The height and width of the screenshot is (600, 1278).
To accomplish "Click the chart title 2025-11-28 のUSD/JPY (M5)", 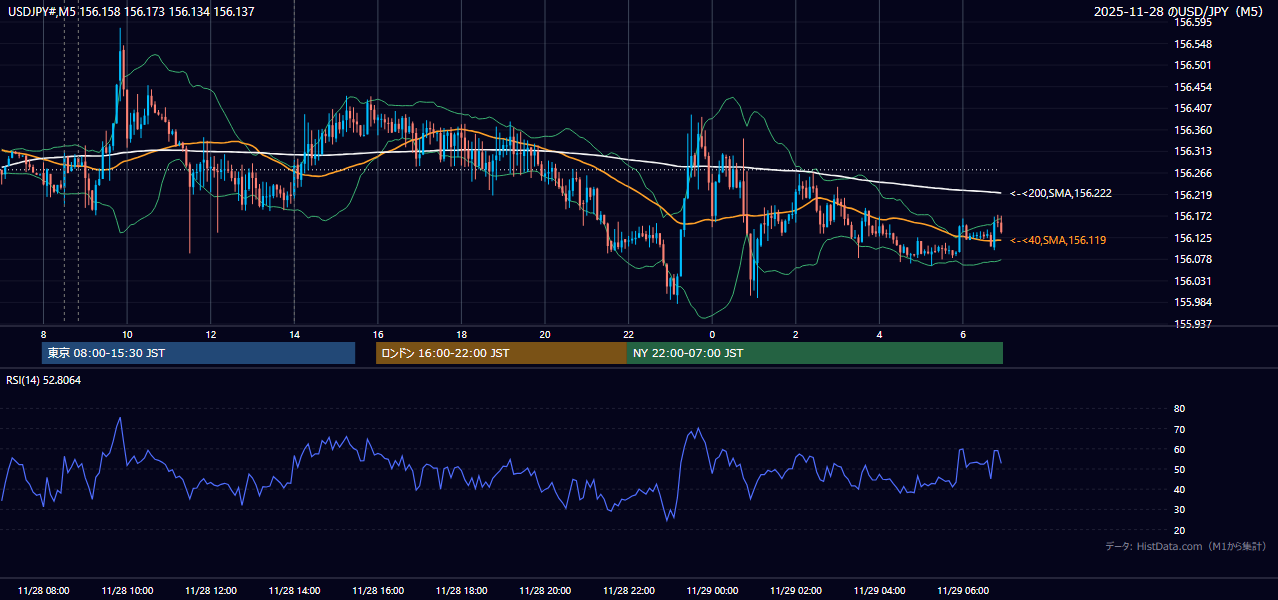I will pyautogui.click(x=1180, y=12).
